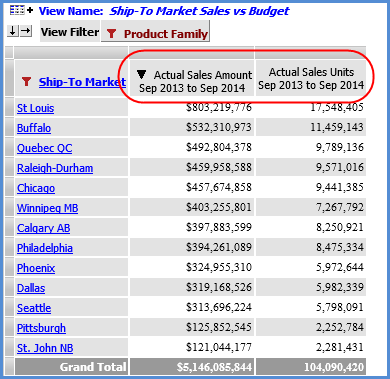The height and width of the screenshot is (379, 390).
Task: Click the down arrow icon near View Filter
Action: click(x=13, y=31)
